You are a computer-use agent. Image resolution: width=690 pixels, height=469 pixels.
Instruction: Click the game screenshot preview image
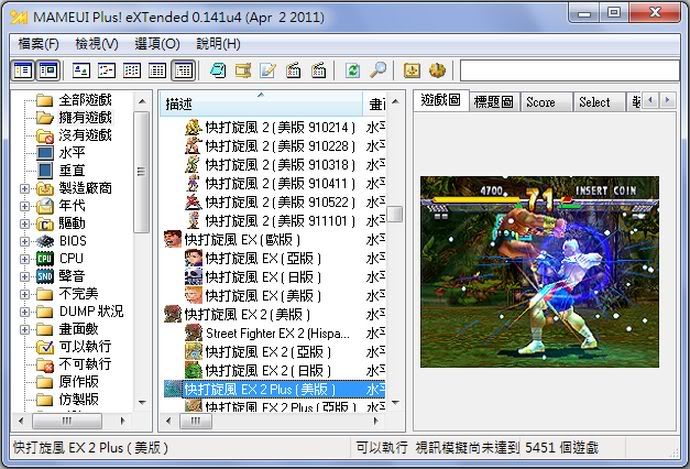(540, 272)
